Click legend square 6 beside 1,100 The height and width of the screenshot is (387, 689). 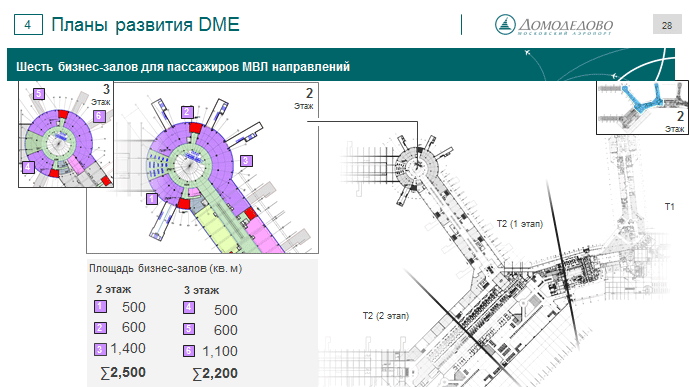(189, 351)
